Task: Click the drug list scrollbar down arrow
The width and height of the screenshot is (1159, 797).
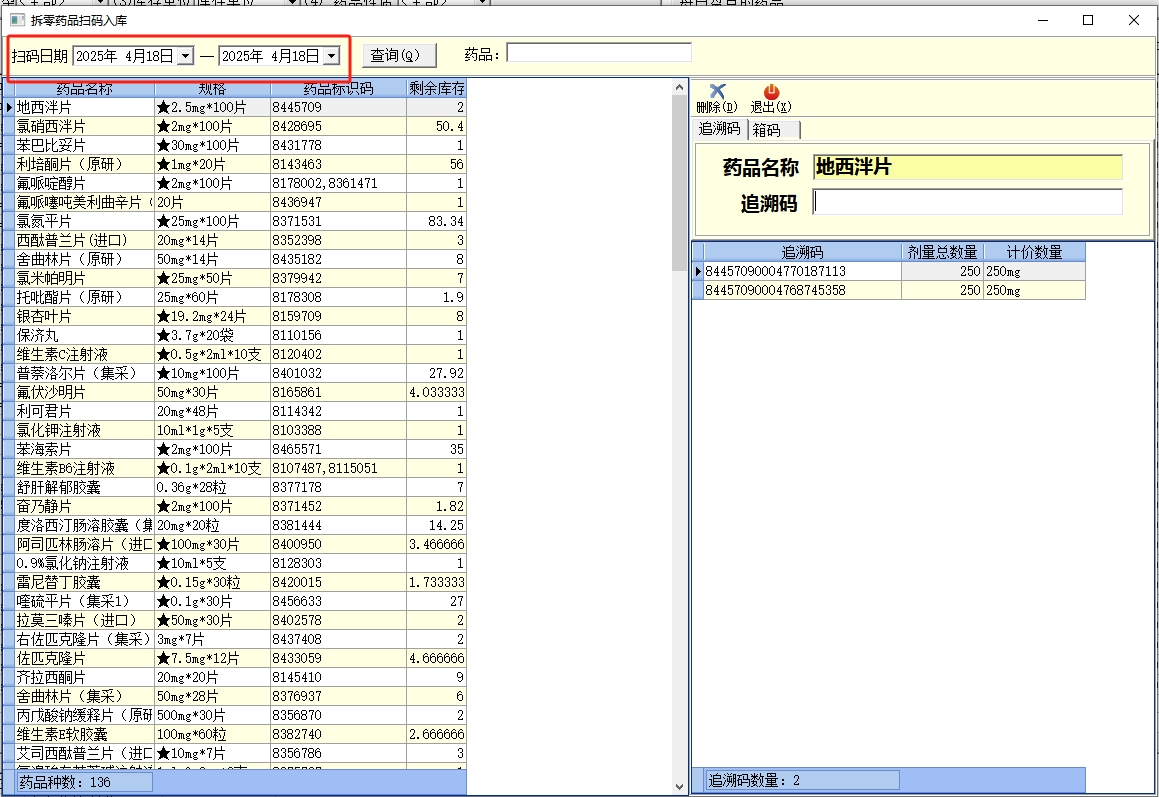Action: pyautogui.click(x=679, y=787)
